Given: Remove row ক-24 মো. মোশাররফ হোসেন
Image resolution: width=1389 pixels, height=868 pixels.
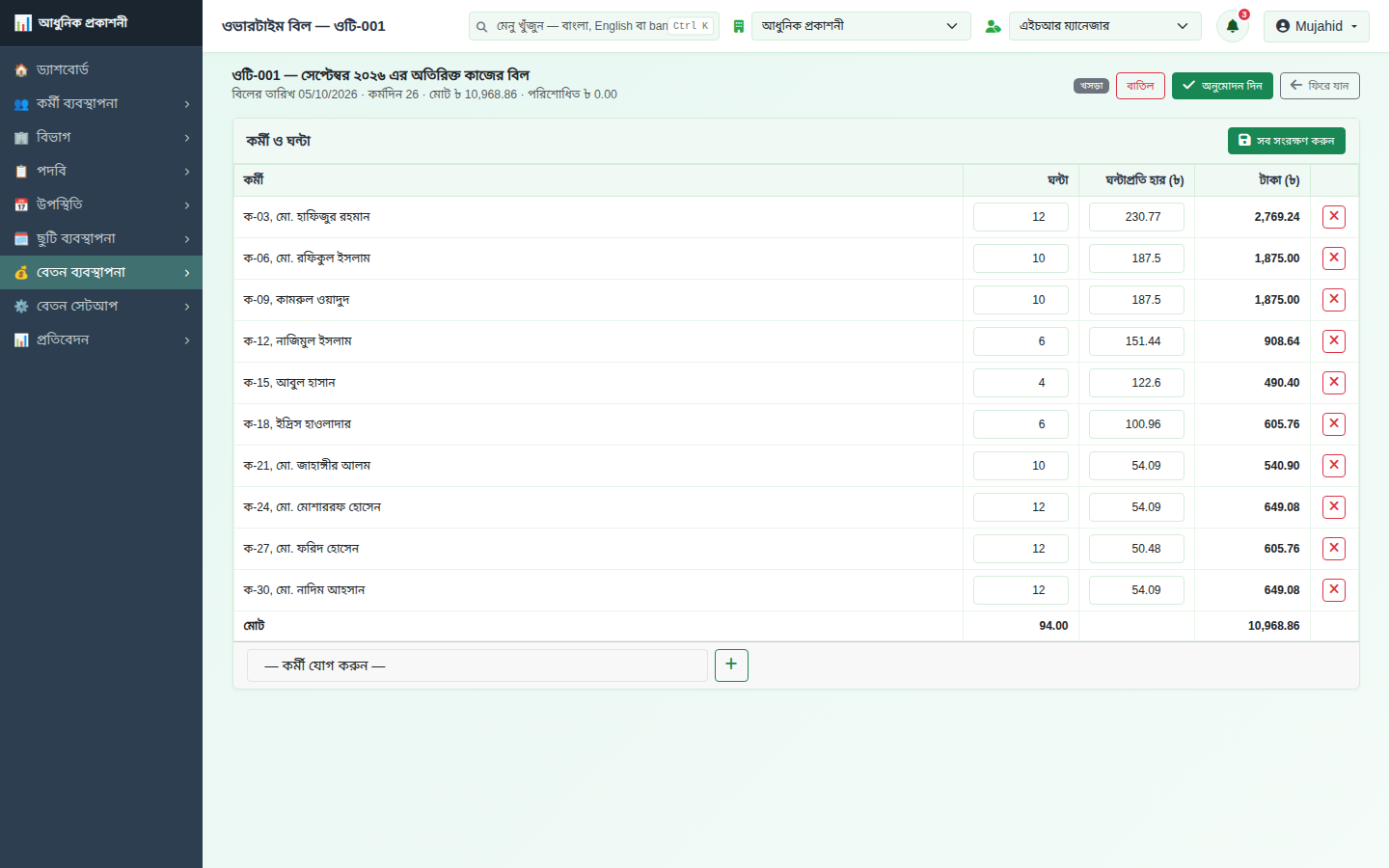Looking at the screenshot, I should coord(1334,507).
